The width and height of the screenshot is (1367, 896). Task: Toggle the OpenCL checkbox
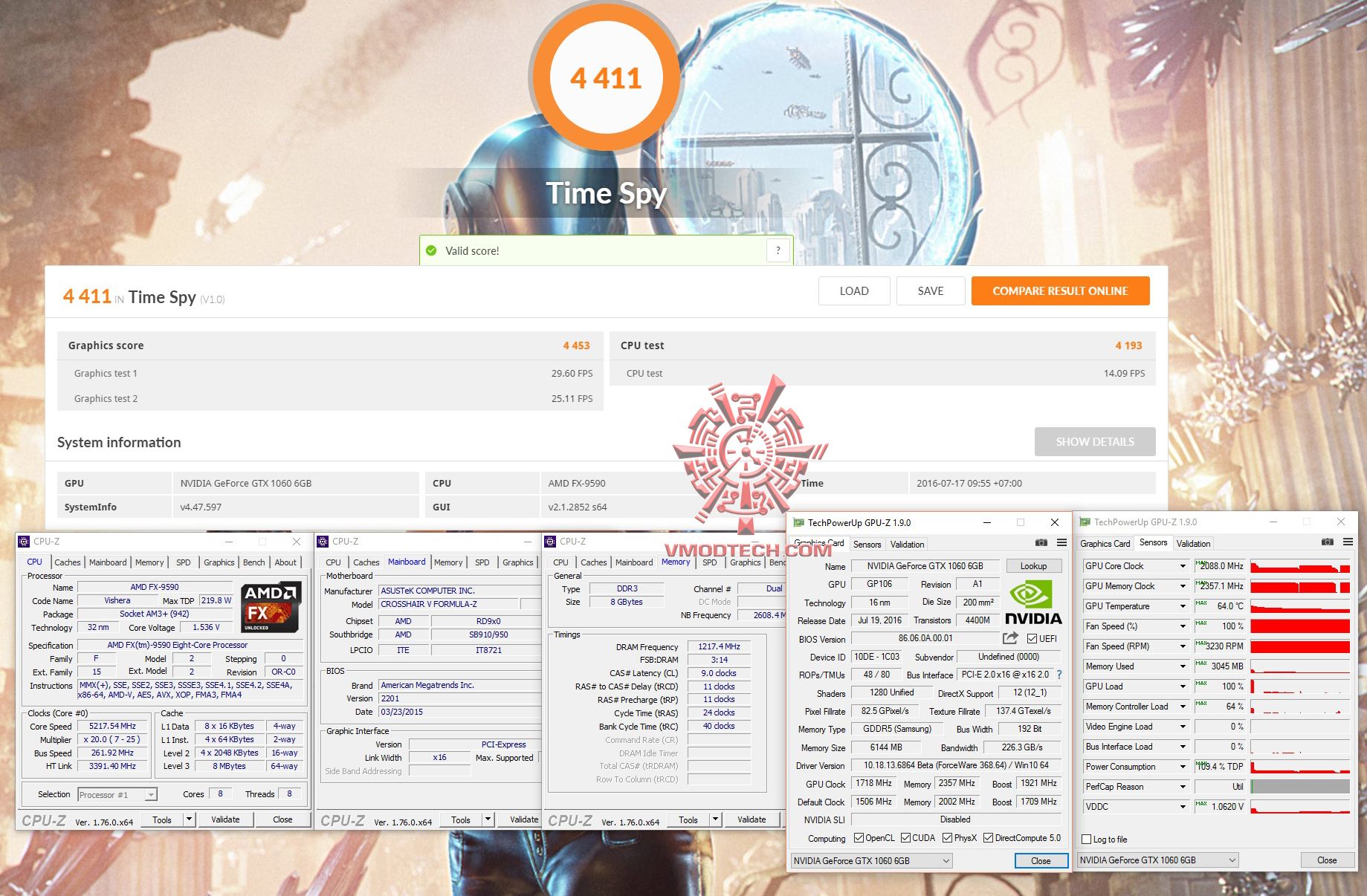[859, 838]
